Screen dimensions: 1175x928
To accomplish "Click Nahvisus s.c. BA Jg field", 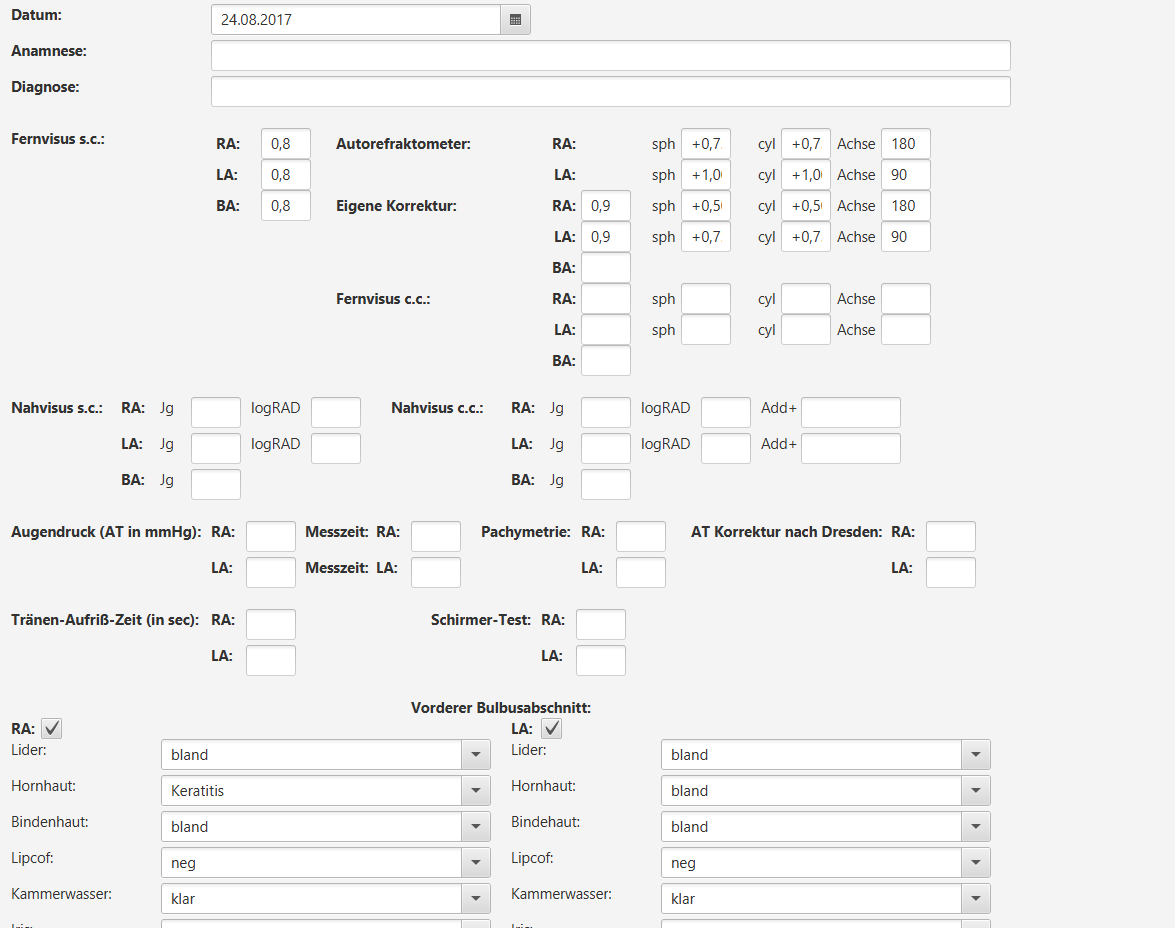I will coord(216,484).
